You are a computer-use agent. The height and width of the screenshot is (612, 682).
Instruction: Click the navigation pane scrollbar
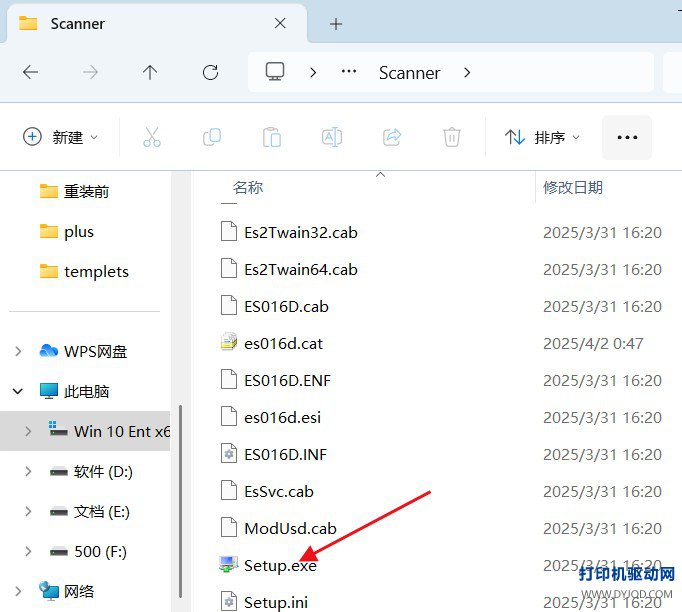[180, 501]
